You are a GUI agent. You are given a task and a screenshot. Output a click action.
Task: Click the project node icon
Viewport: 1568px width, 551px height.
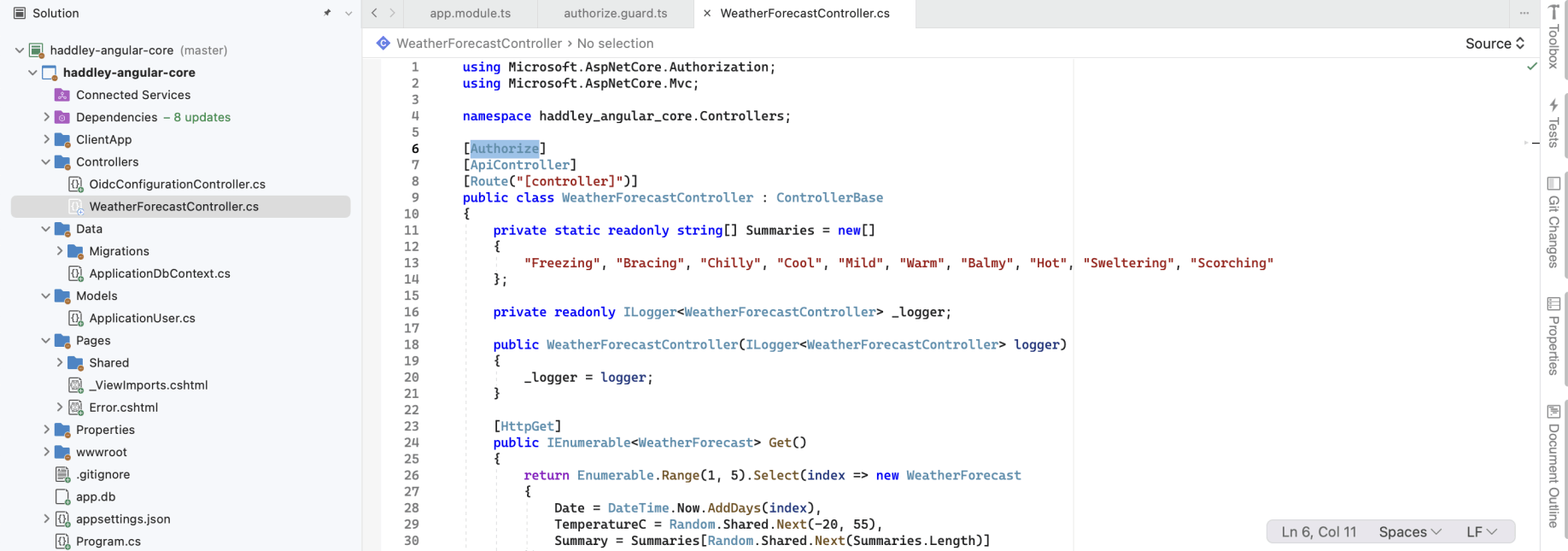click(x=50, y=73)
